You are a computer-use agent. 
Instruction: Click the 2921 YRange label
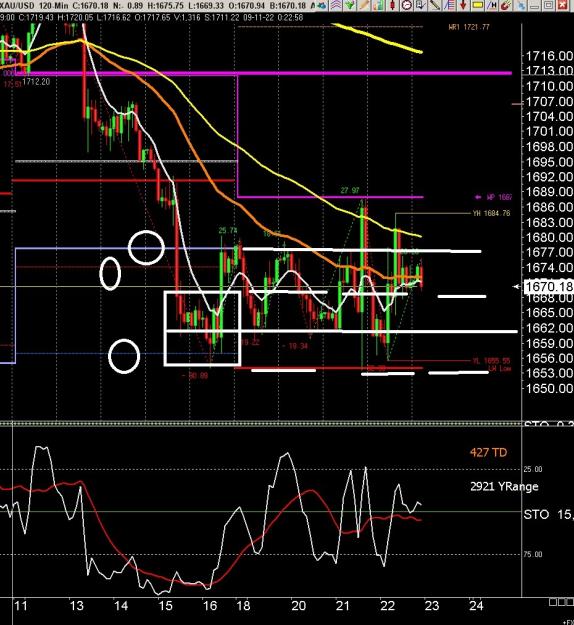(504, 486)
